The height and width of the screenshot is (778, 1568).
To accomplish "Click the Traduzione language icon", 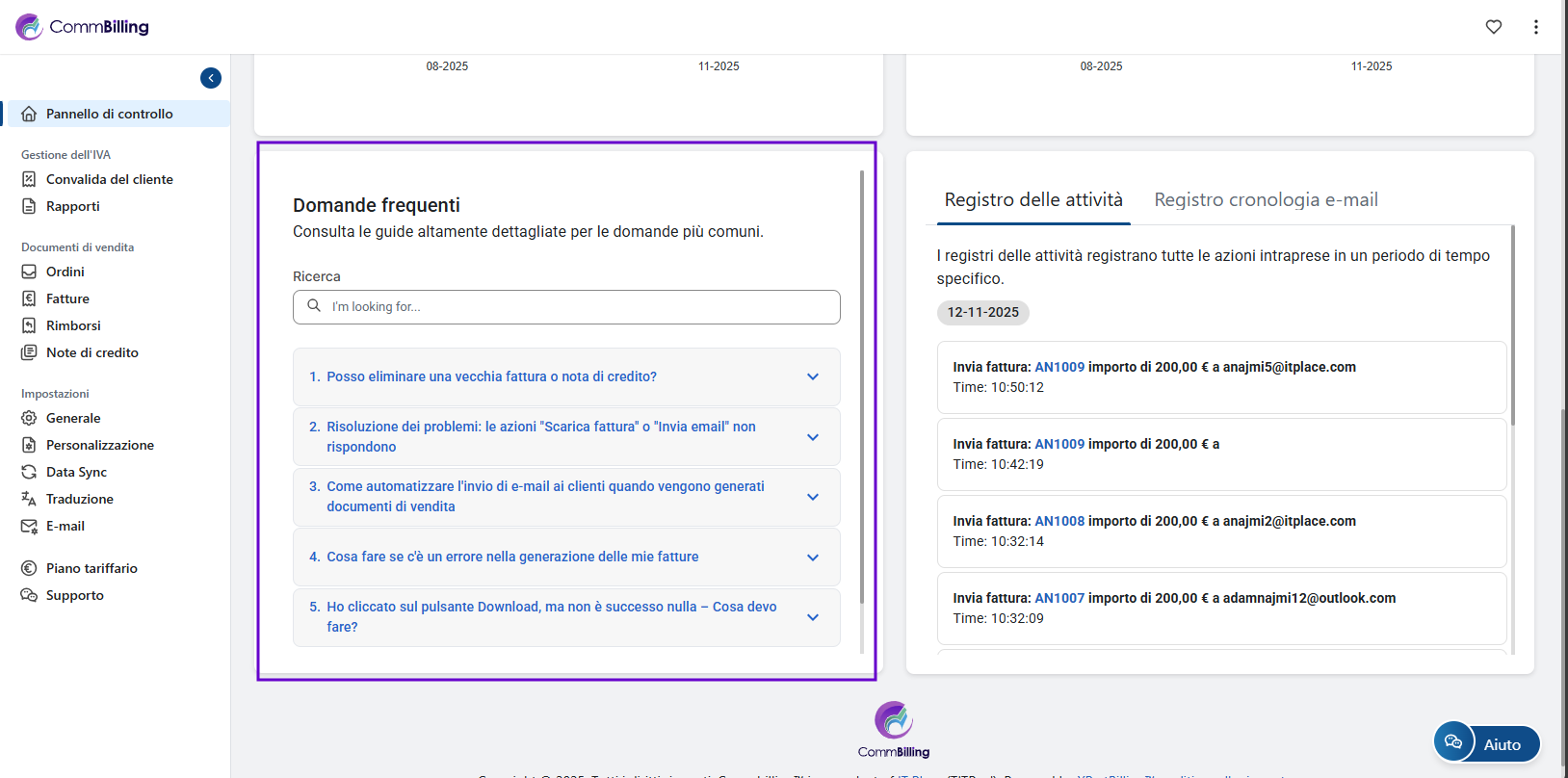I will pyautogui.click(x=29, y=499).
